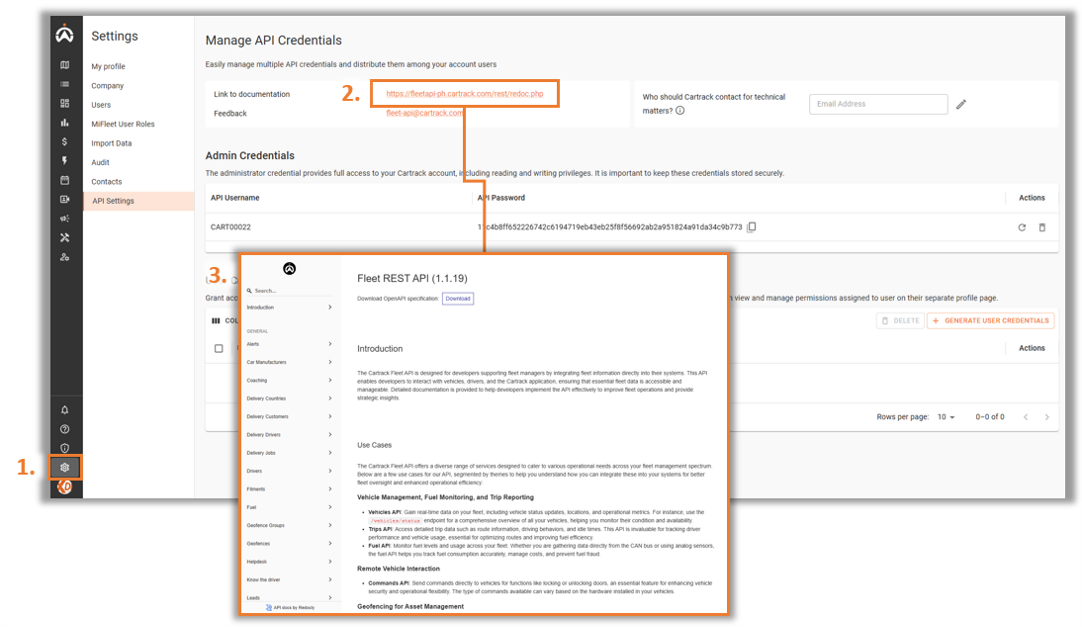
Task: Open notifications bell icon
Action: pos(65,410)
